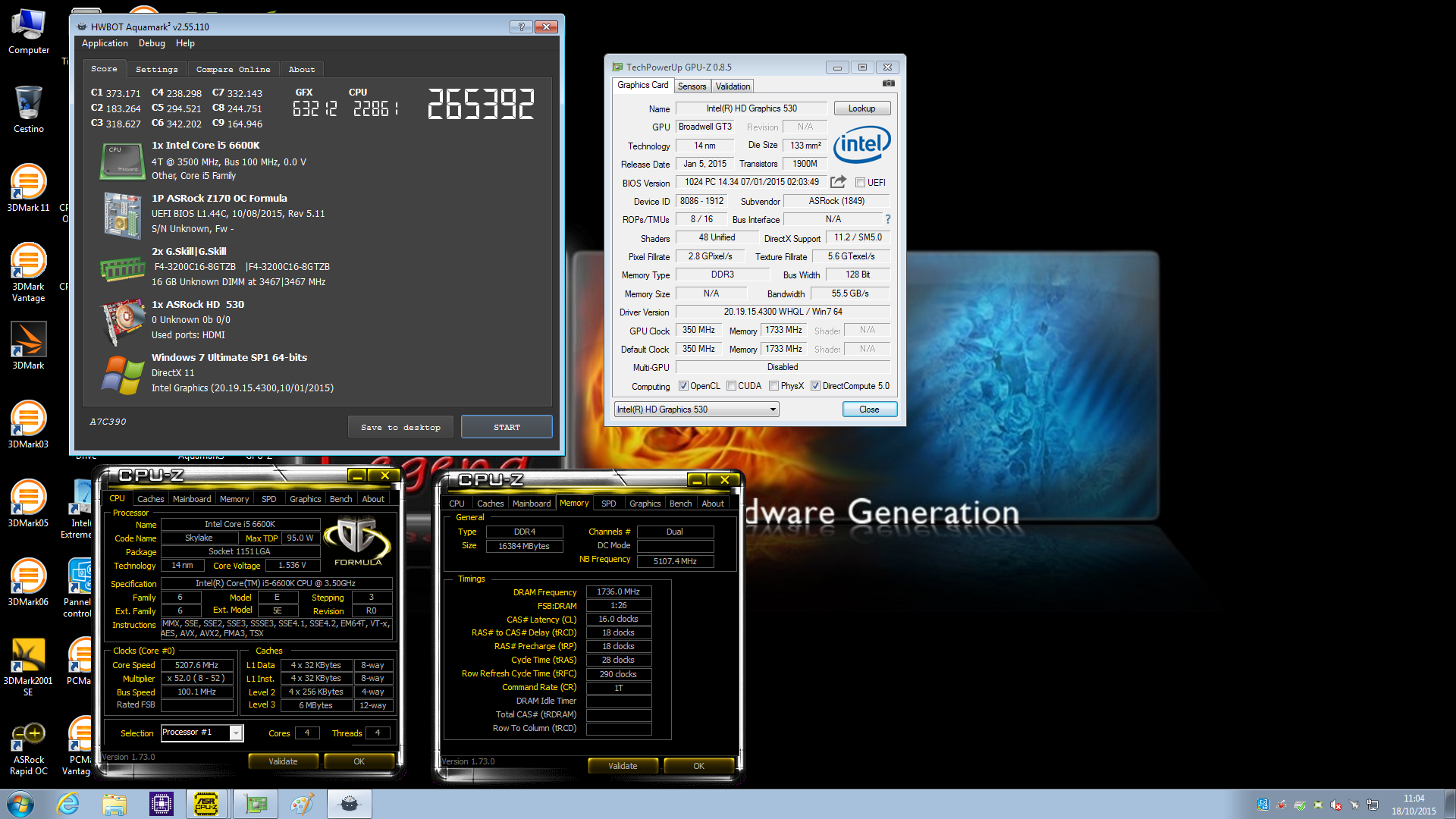This screenshot has height=819, width=1456.
Task: Open the Help menu in Aquamark
Action: pos(185,43)
